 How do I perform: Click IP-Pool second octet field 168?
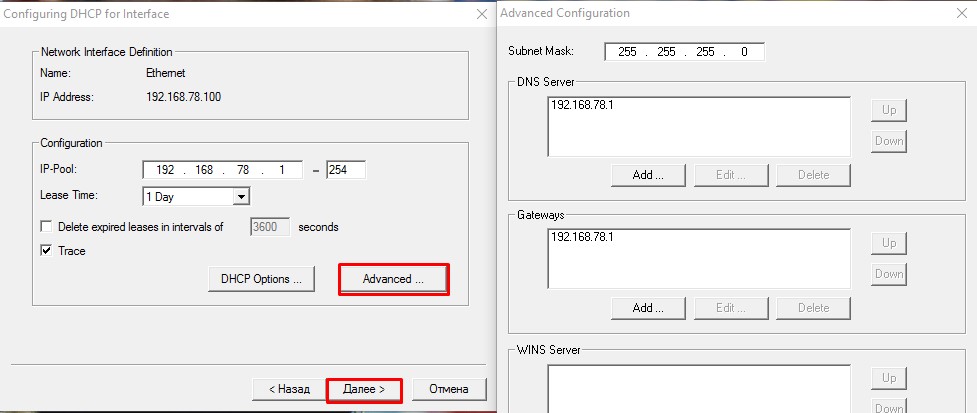(204, 170)
